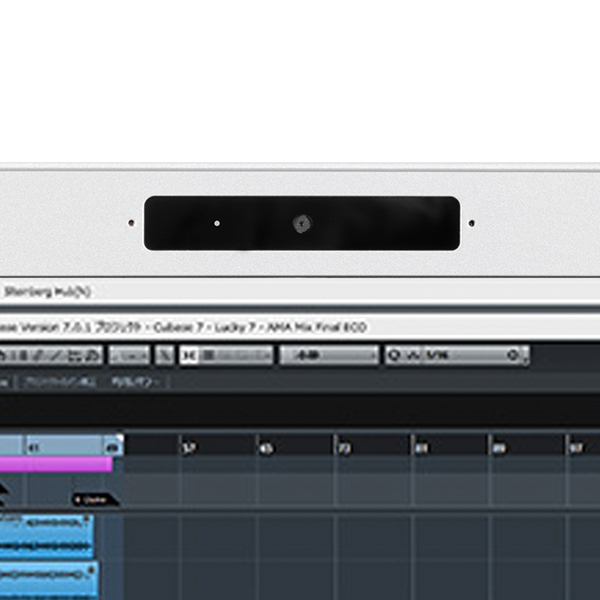Select the Draw pencil tool
The height and width of the screenshot is (600, 600).
pos(39,356)
